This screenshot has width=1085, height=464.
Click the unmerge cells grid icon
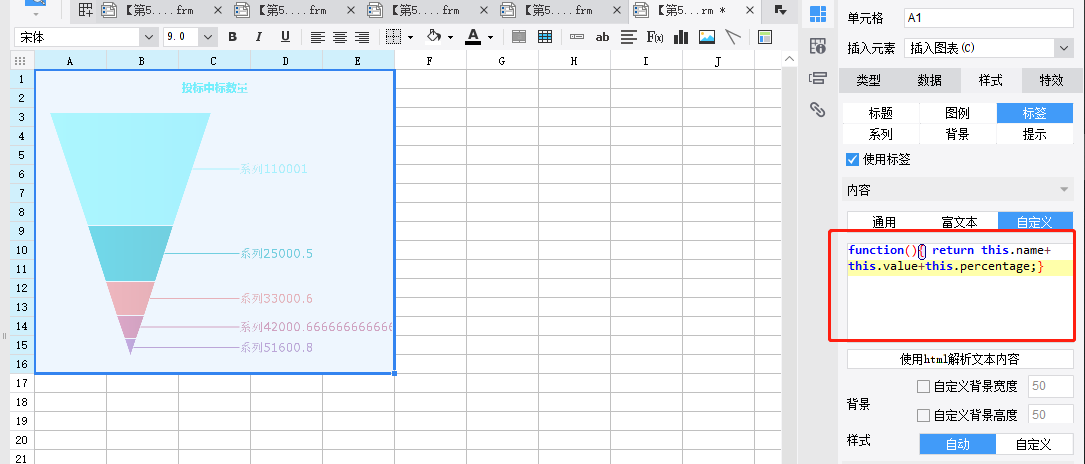pos(545,37)
